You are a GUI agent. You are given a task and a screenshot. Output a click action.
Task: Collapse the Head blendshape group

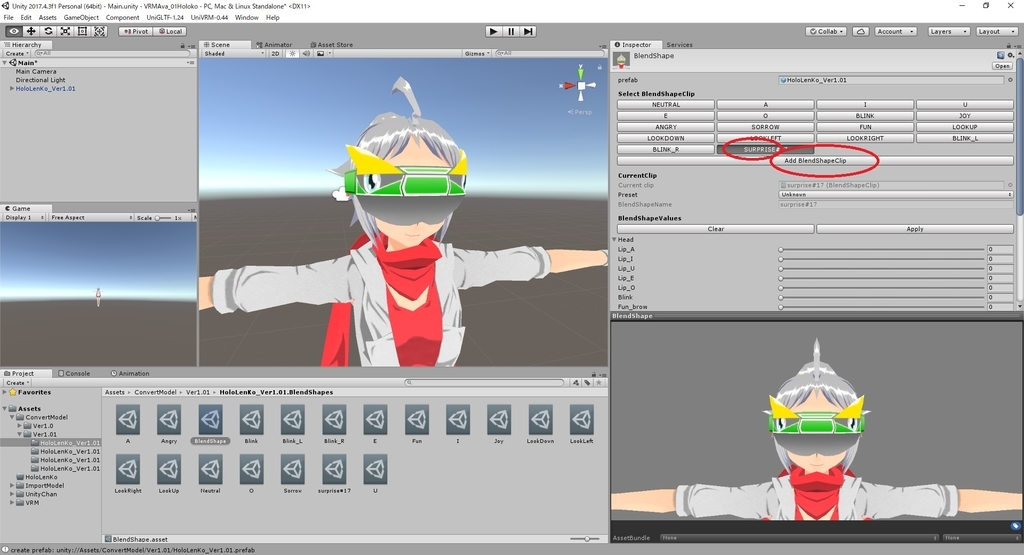pos(615,240)
